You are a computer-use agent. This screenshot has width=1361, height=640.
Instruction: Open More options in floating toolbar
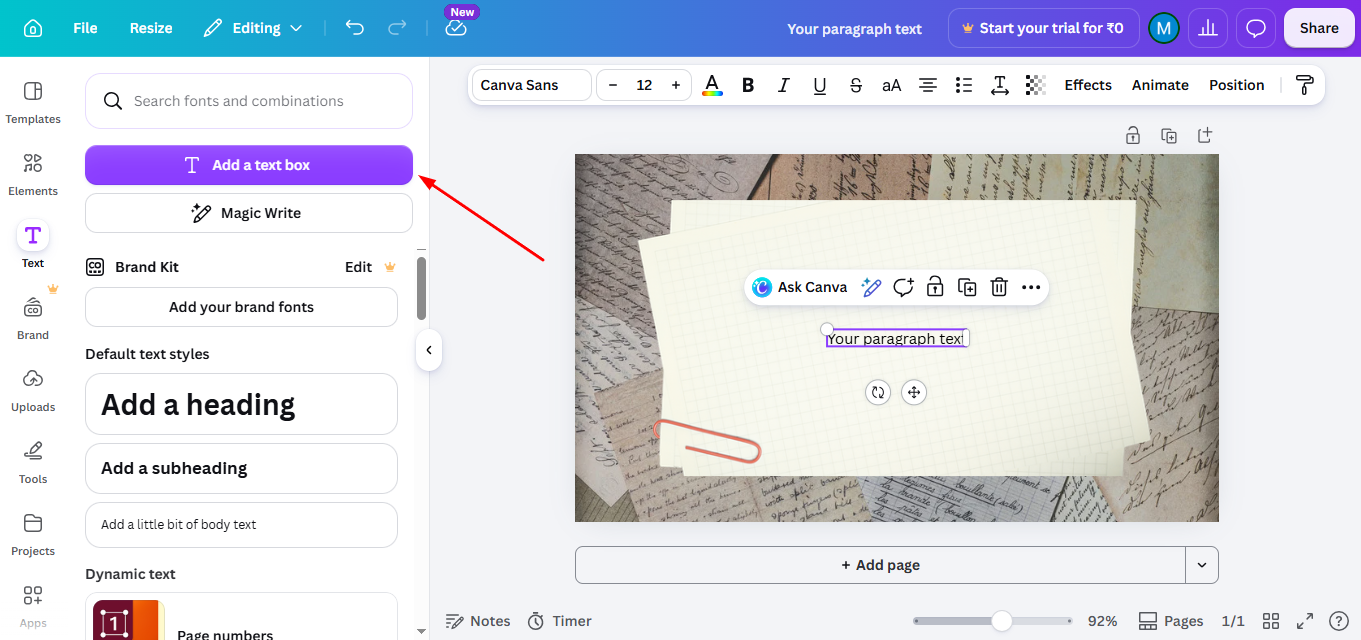coord(1031,287)
